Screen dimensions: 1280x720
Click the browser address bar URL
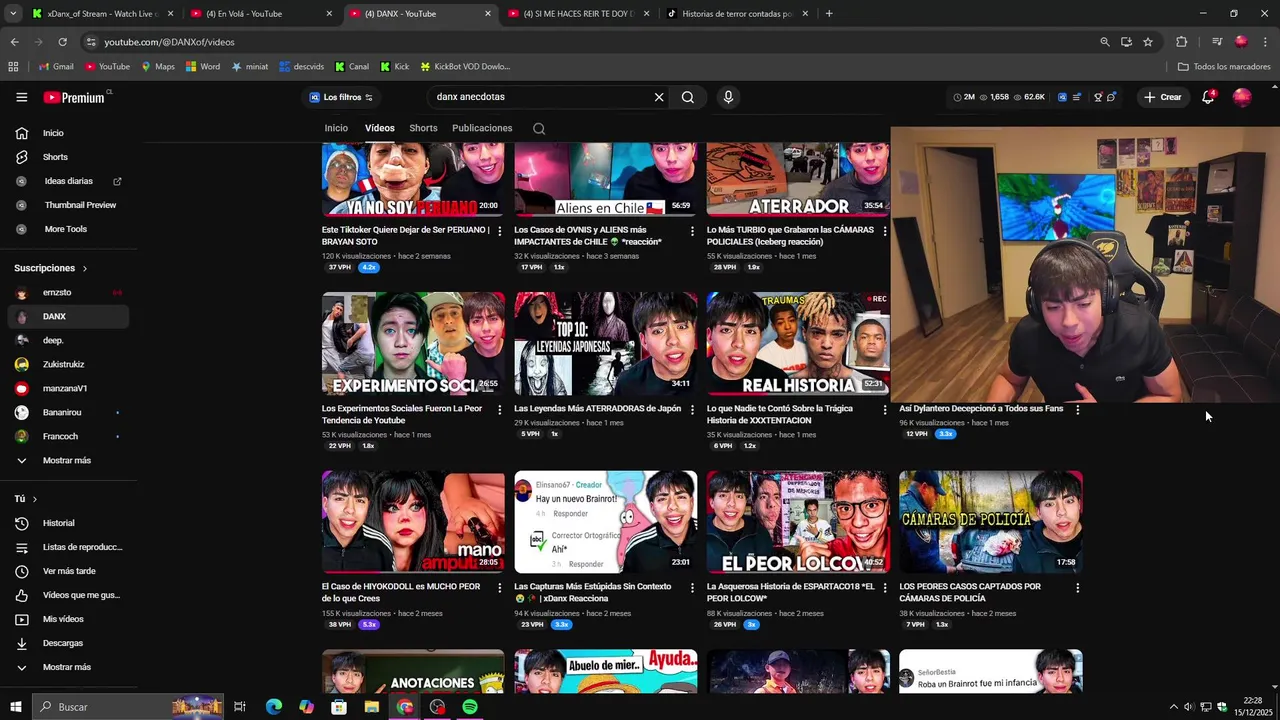[x=169, y=42]
